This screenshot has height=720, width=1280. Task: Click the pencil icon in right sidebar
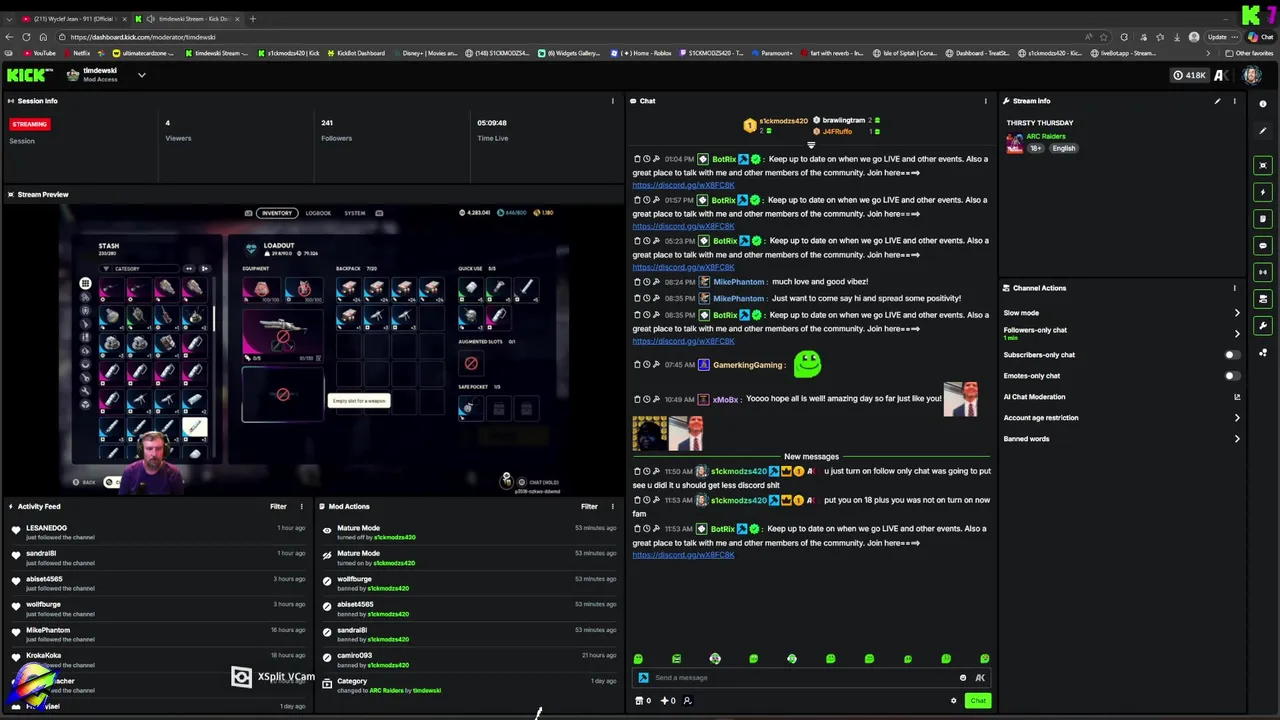click(x=1263, y=131)
